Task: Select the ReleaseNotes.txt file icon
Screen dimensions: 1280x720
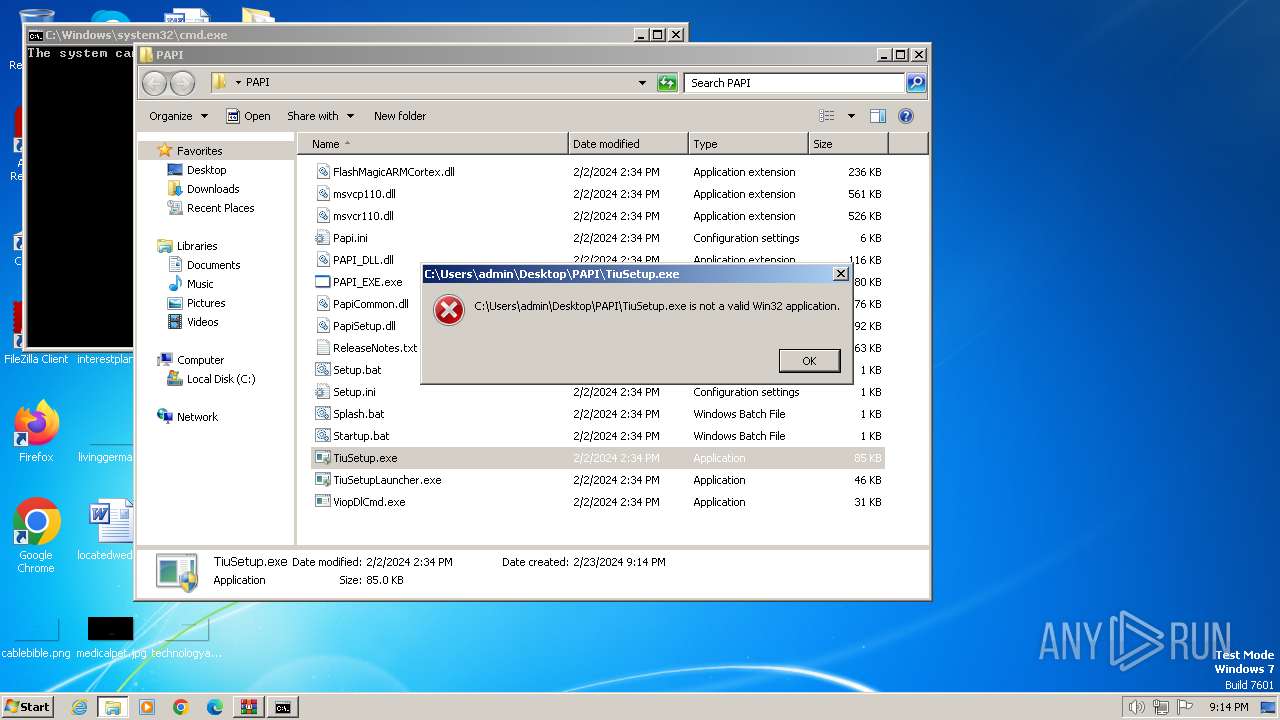Action: [x=323, y=348]
